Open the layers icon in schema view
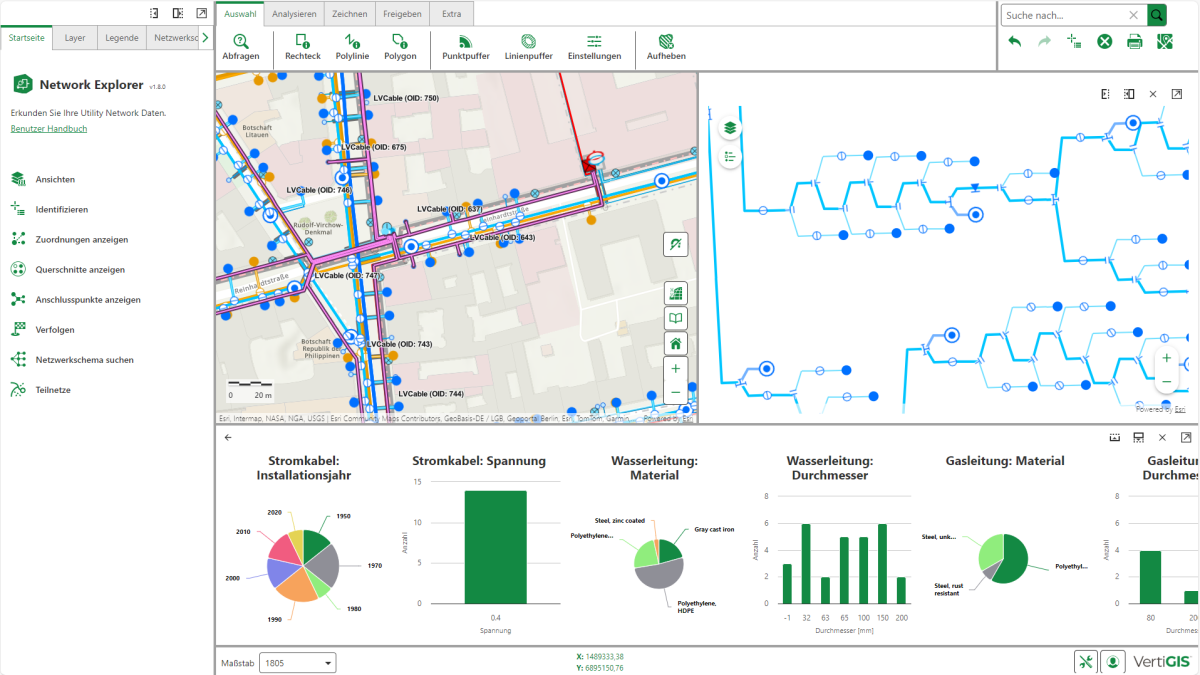 [x=730, y=128]
